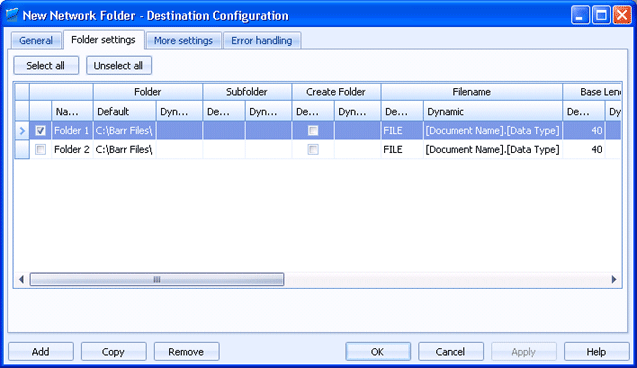Enable Create Folder checkbox for Folder 2
Viewport: 637px width, 368px height.
tap(313, 149)
